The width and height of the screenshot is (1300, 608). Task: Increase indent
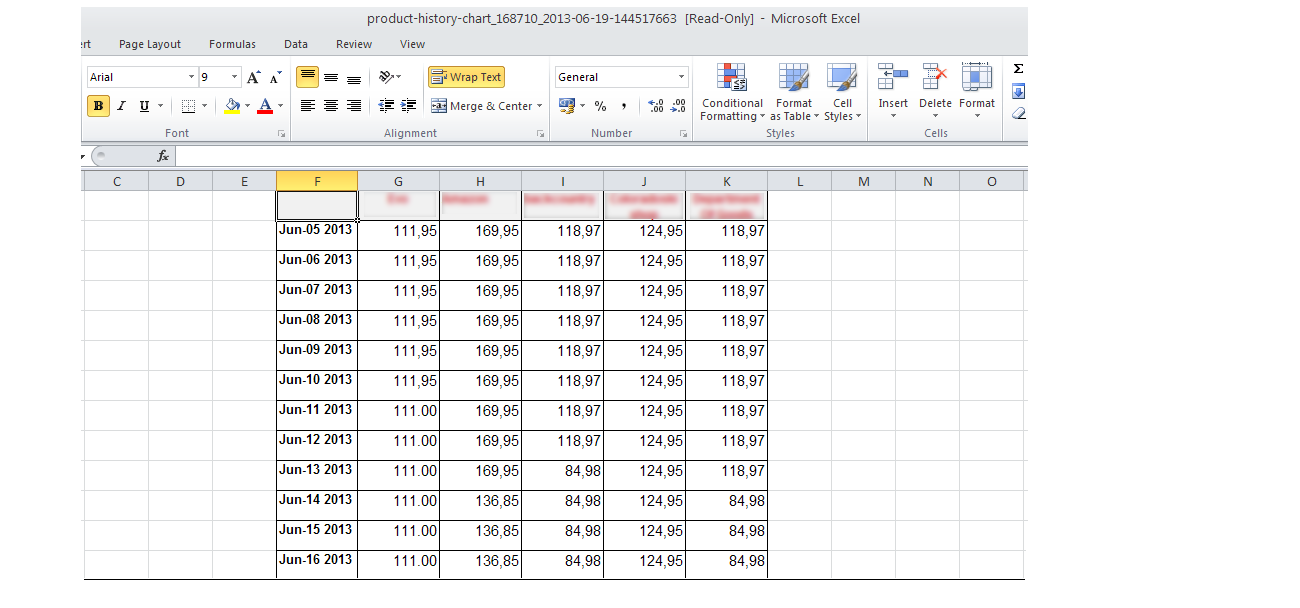(x=408, y=106)
